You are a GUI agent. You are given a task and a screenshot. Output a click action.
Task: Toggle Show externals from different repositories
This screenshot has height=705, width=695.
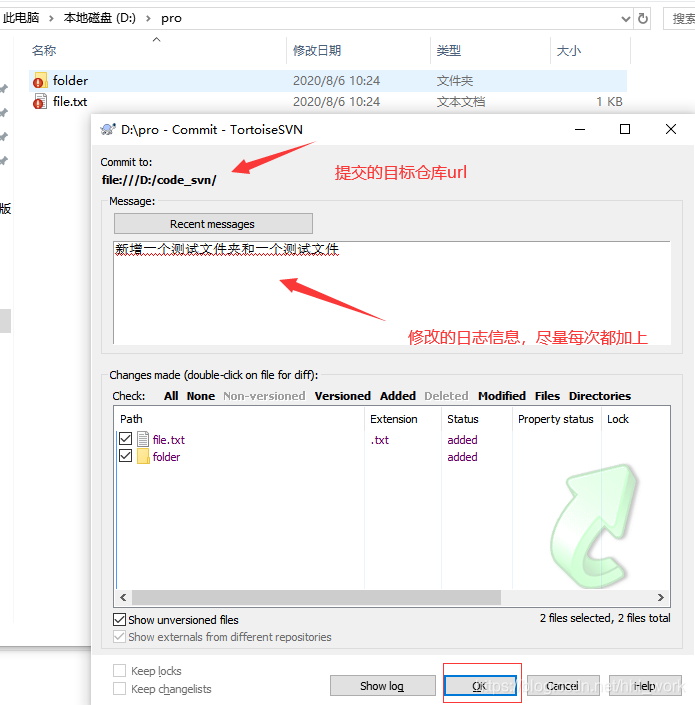point(119,637)
